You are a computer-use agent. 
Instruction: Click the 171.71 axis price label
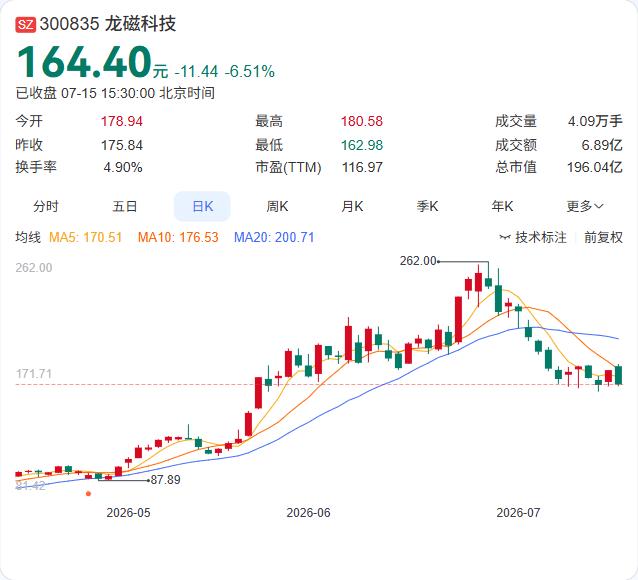coord(34,374)
